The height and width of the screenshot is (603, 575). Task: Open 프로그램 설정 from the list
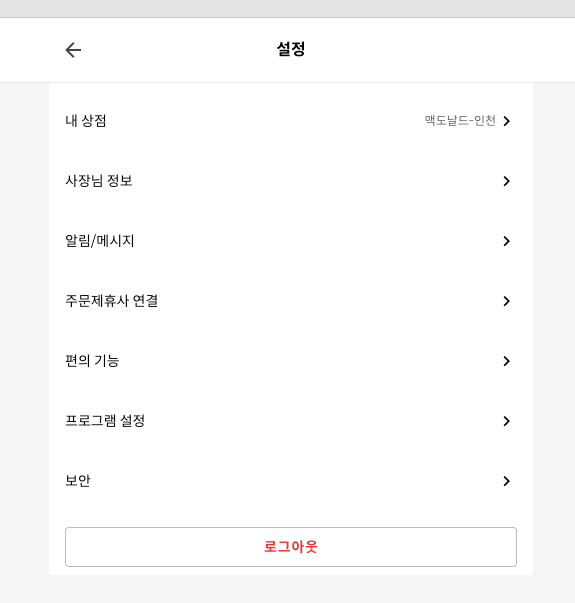(x=291, y=421)
